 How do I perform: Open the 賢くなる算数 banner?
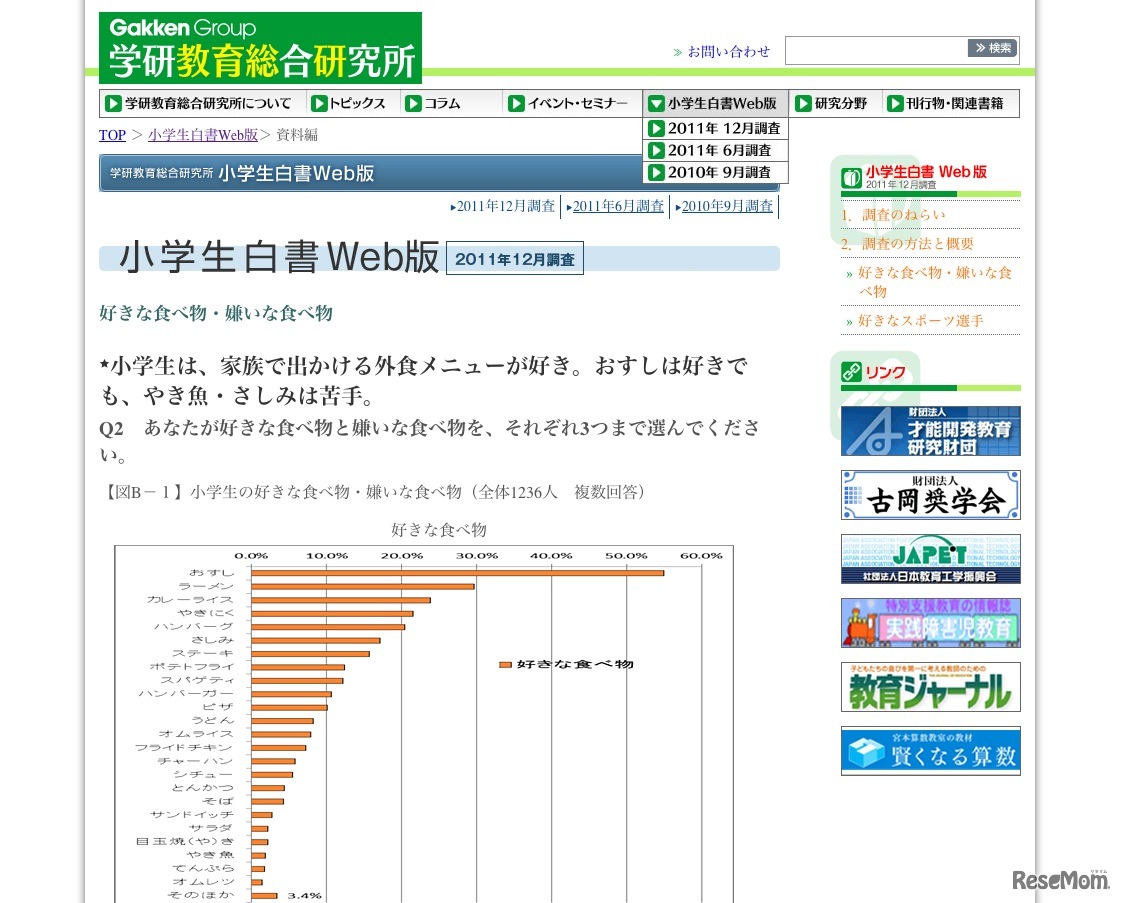(930, 751)
